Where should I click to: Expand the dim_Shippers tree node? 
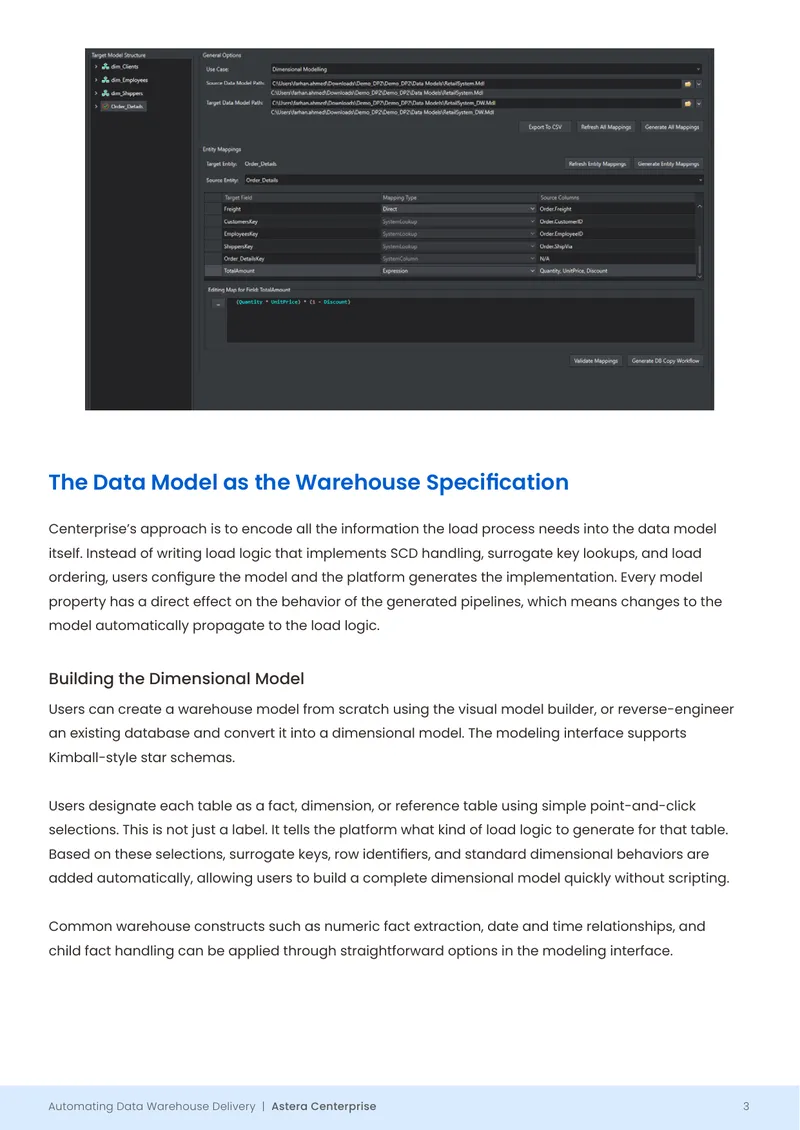coord(96,93)
